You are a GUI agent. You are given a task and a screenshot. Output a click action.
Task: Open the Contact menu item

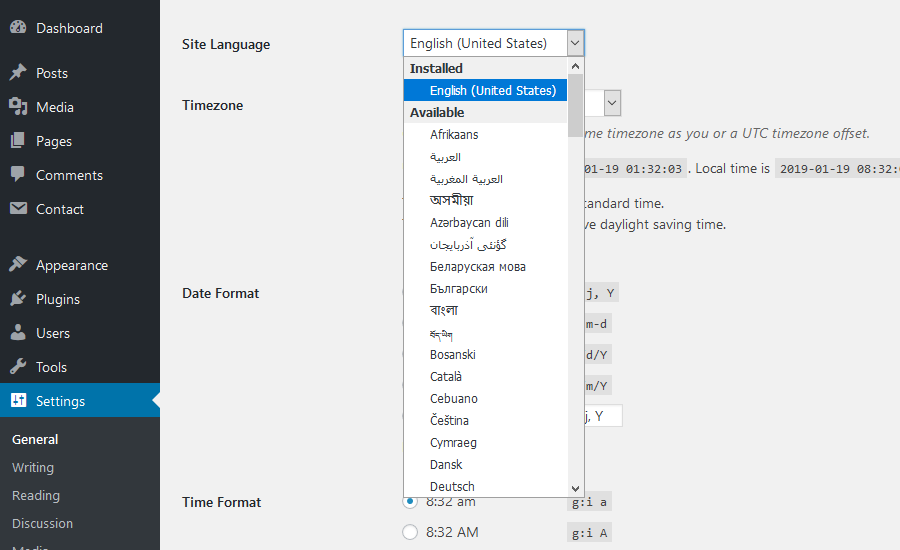pos(60,209)
